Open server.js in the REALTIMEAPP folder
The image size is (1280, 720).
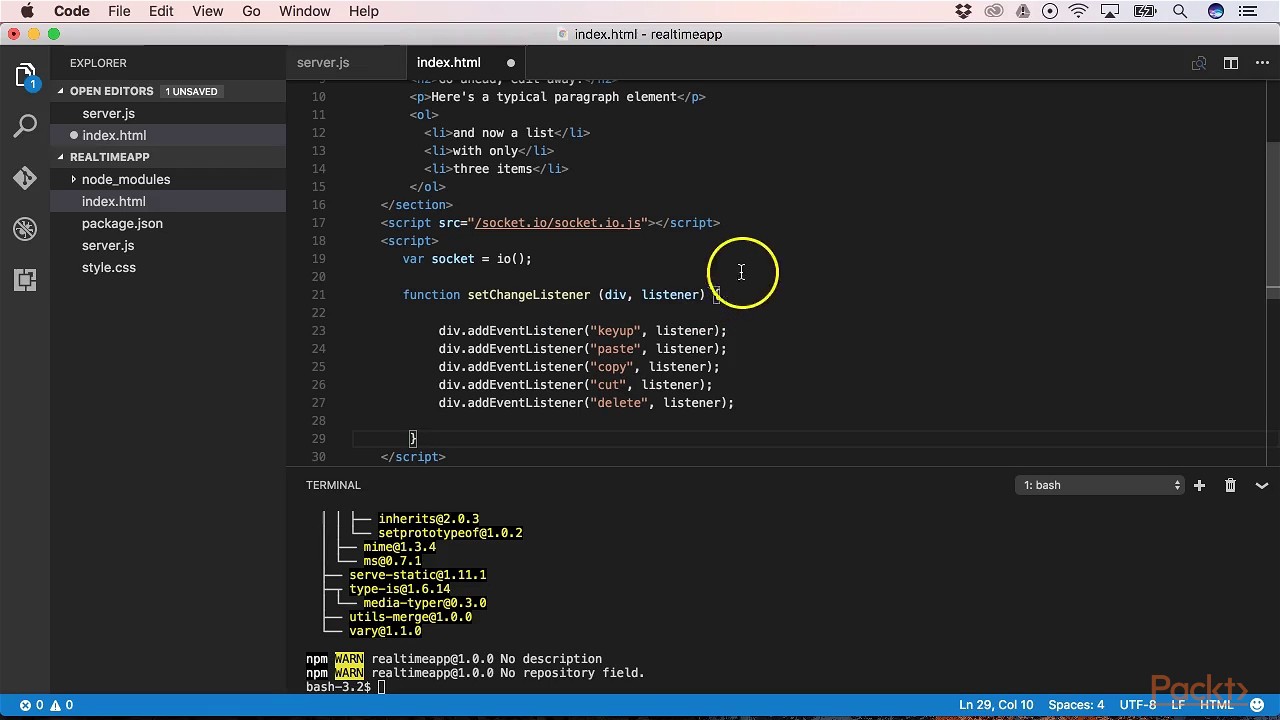click(108, 245)
